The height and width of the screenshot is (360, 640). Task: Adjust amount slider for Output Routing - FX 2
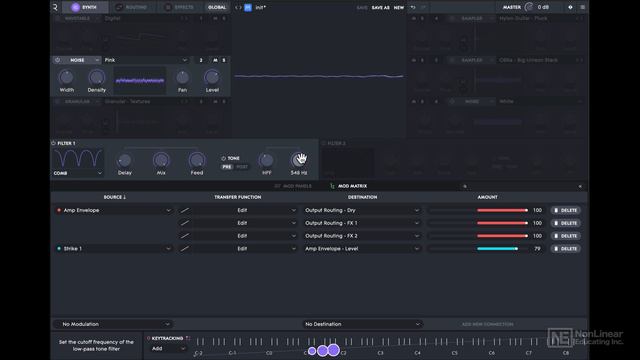[478, 236]
